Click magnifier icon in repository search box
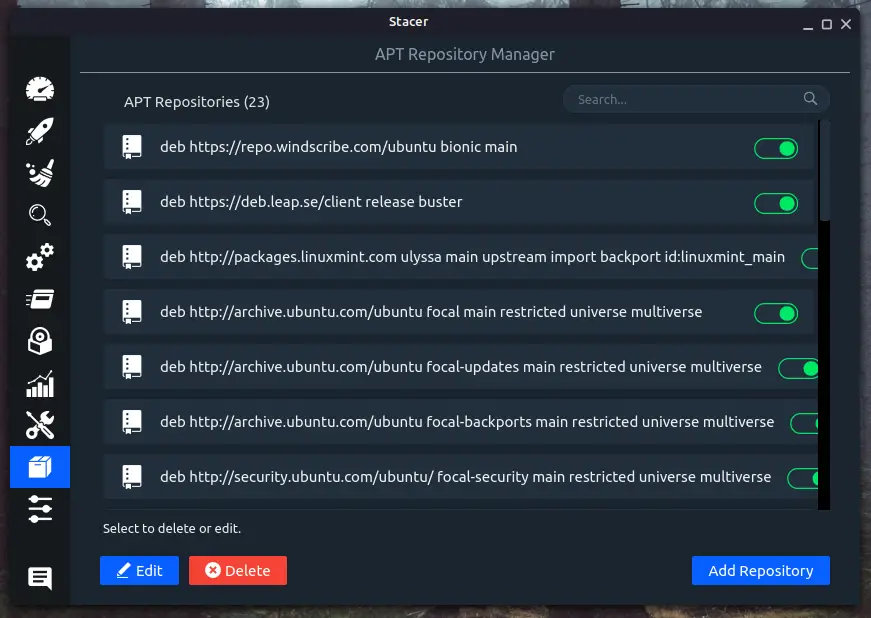The image size is (871, 618). pyautogui.click(x=810, y=99)
